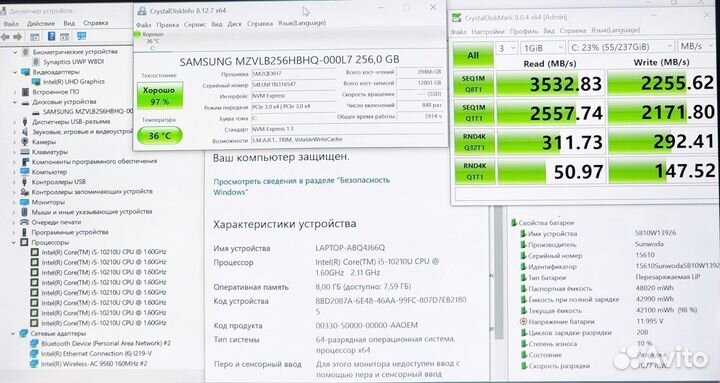Click the Клавиатуры keyboard category icon
720x383 pixels.
tap(25, 152)
